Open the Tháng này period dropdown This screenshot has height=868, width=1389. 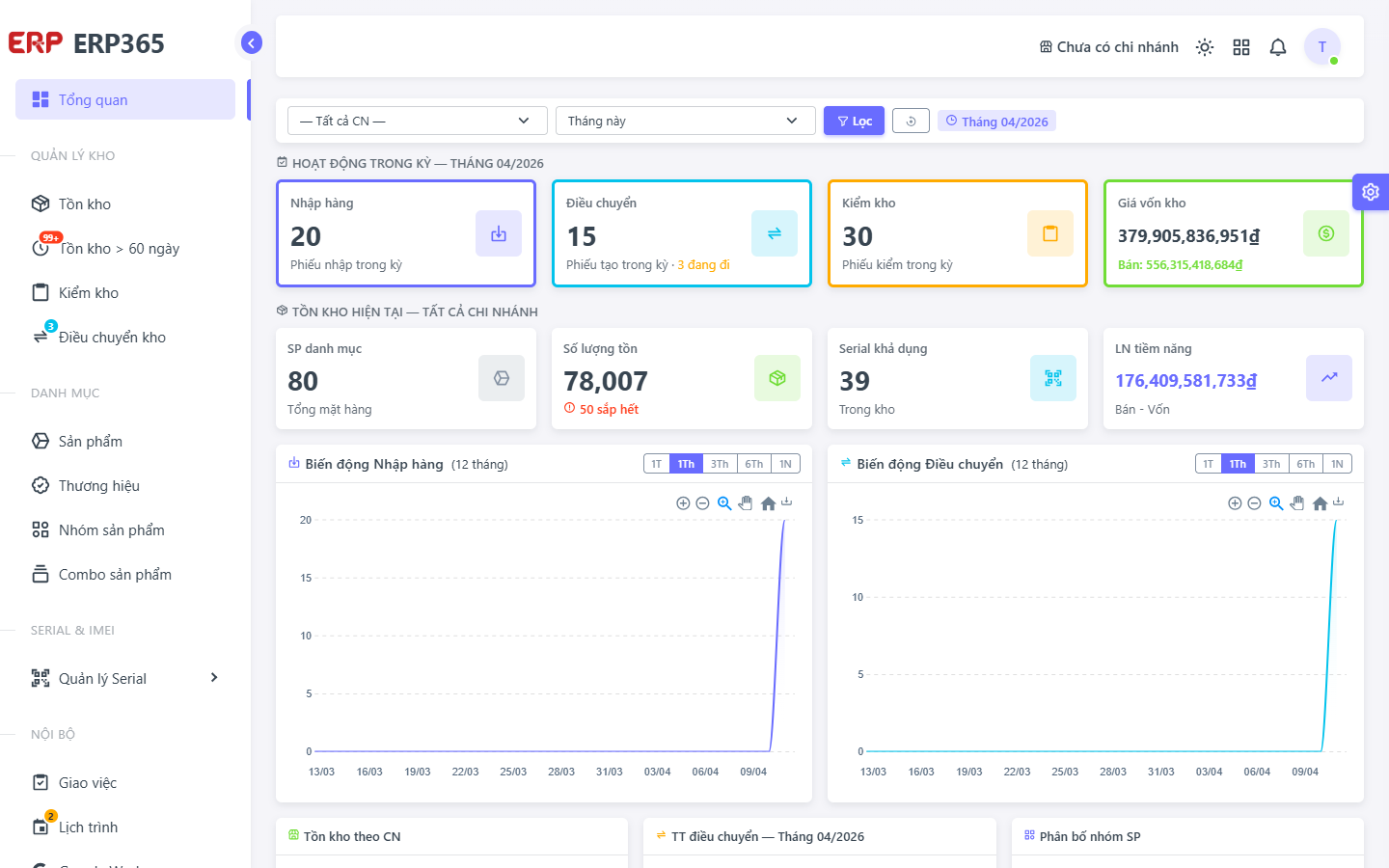[x=686, y=121]
